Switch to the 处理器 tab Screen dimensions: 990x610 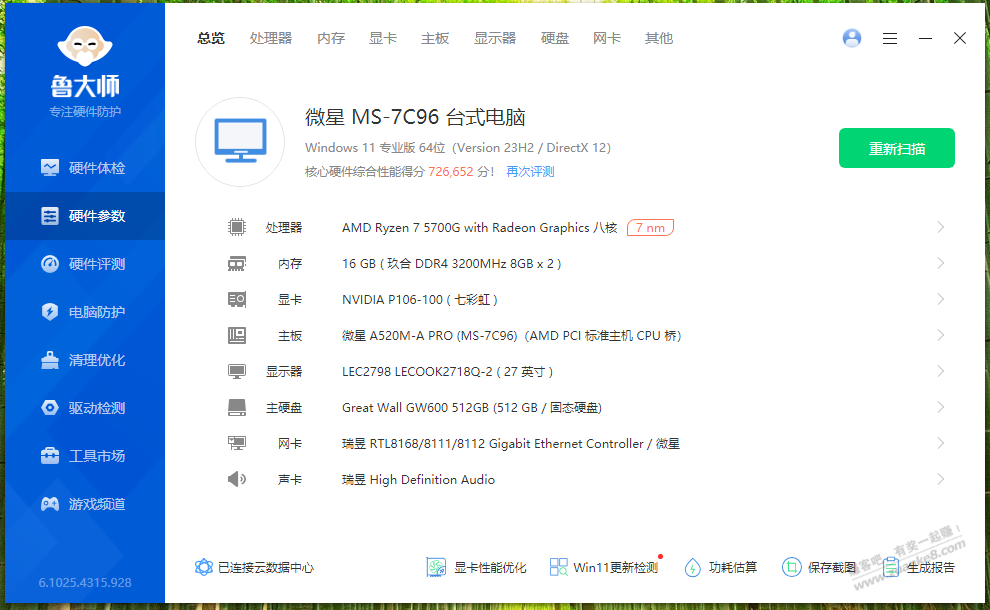[271, 38]
